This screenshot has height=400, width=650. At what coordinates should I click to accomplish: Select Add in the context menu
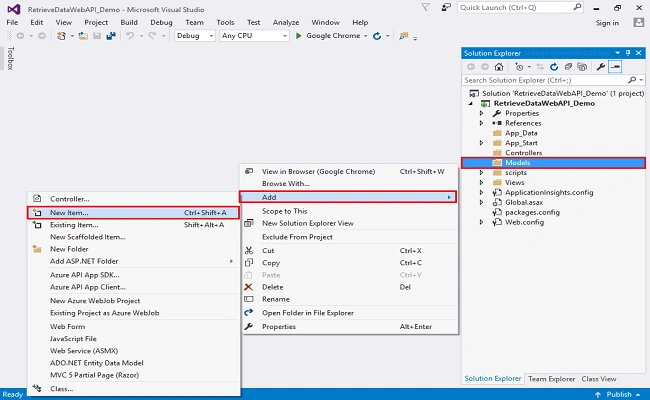(x=348, y=197)
